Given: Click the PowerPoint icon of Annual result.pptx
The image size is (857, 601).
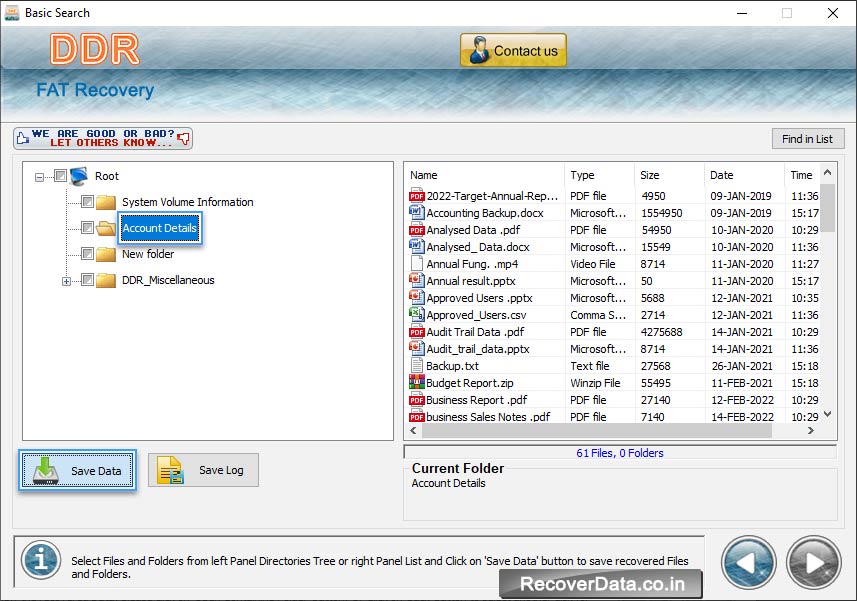Looking at the screenshot, I should pos(416,280).
